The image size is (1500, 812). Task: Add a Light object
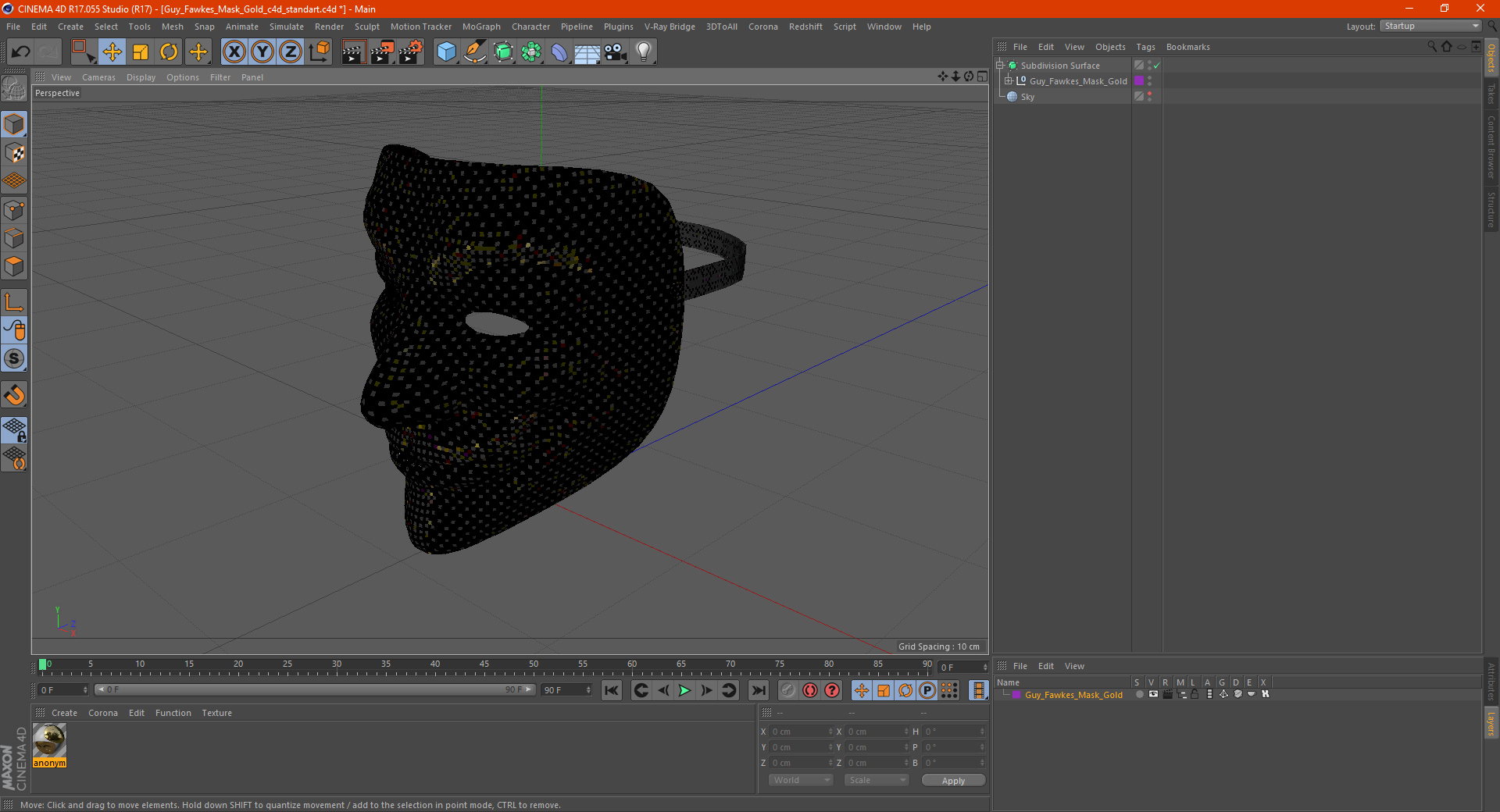click(x=644, y=52)
